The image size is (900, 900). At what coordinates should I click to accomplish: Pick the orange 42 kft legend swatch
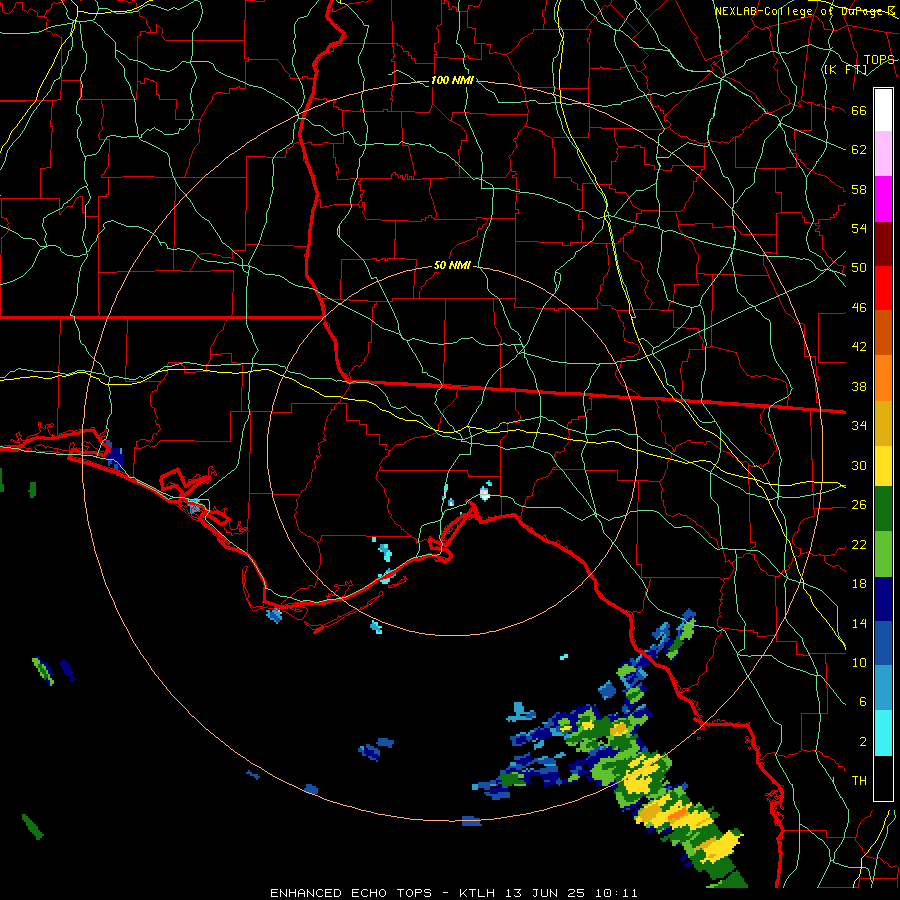(x=883, y=378)
